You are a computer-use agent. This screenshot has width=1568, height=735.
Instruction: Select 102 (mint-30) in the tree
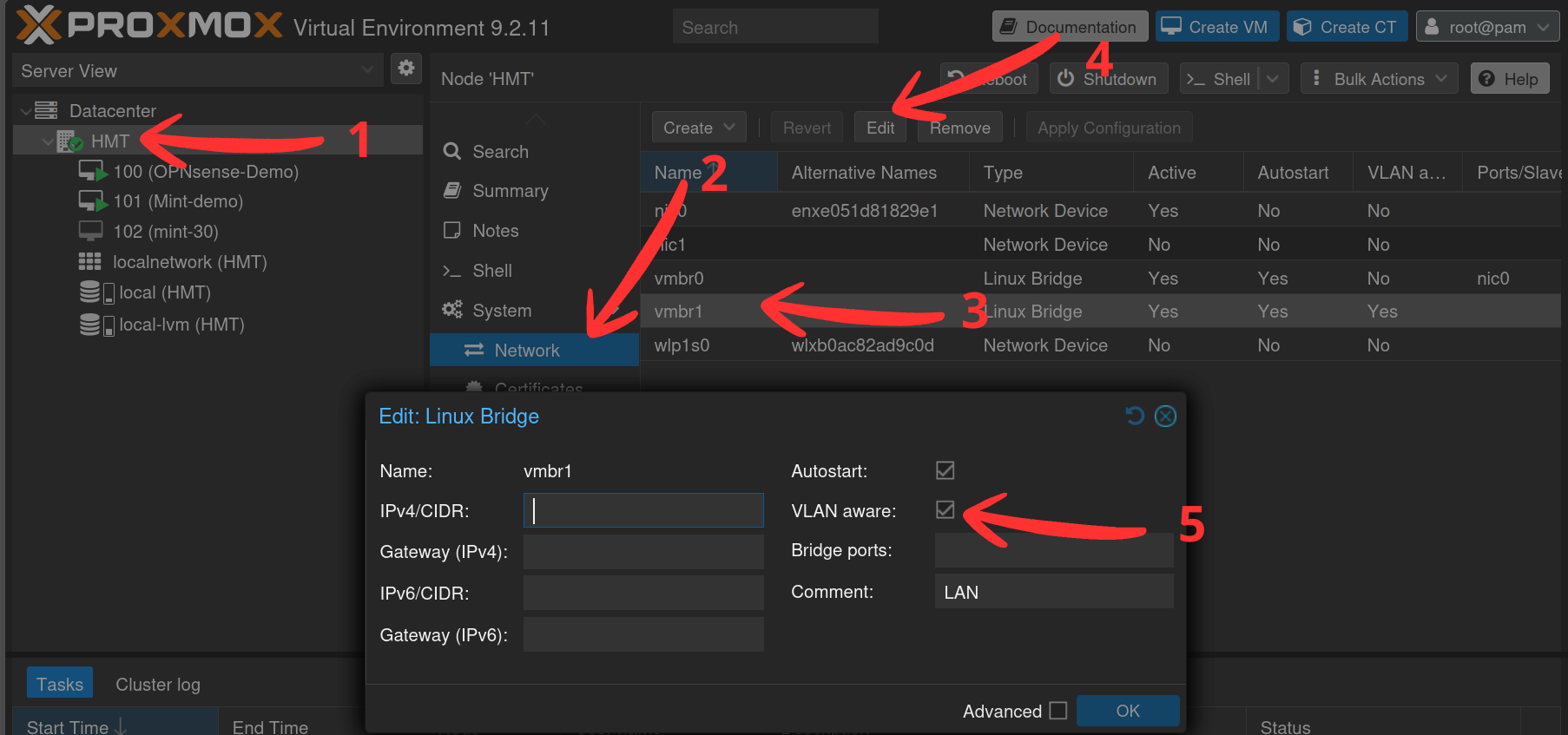click(x=165, y=231)
